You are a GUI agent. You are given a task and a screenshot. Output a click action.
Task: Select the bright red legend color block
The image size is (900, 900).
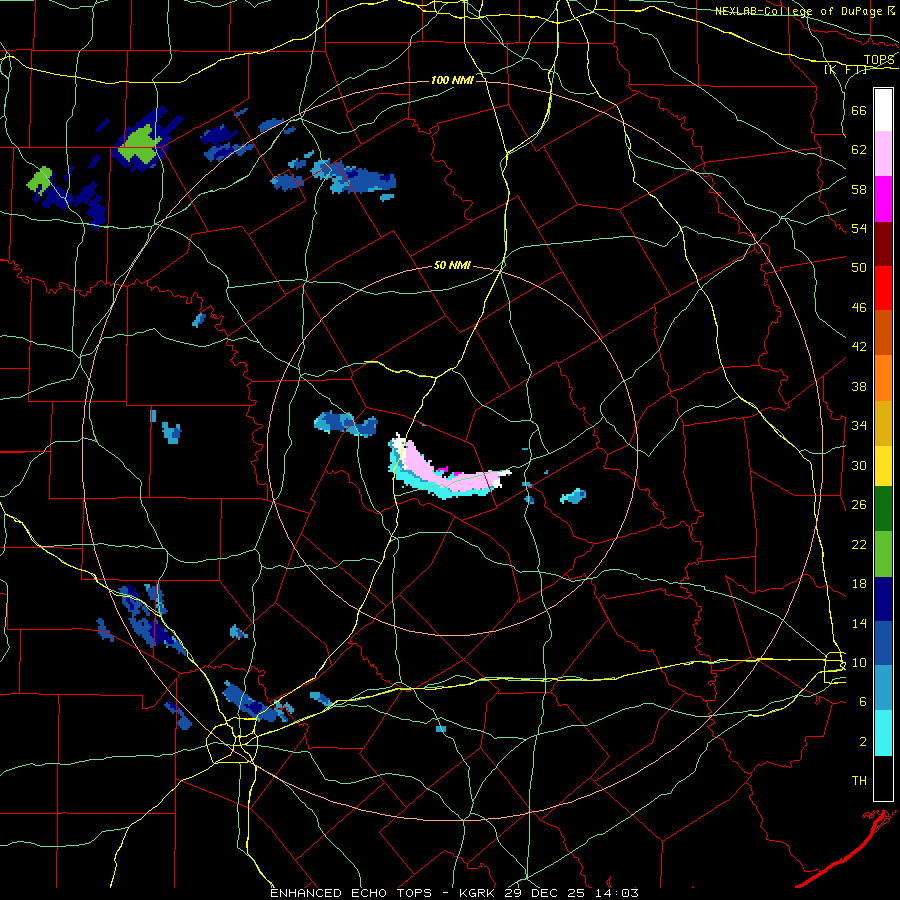point(883,288)
